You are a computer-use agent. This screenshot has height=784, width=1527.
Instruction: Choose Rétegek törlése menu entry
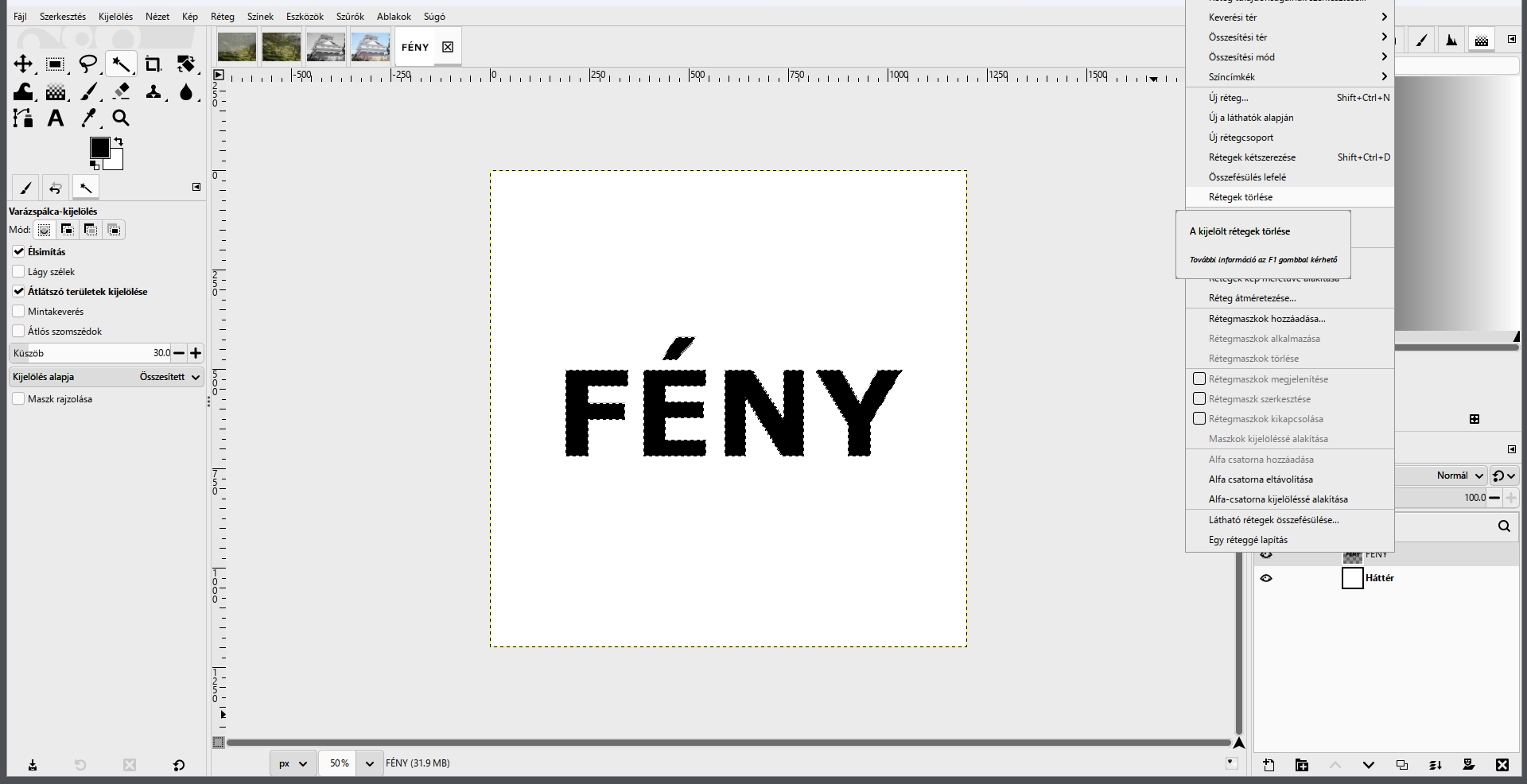click(x=1289, y=196)
